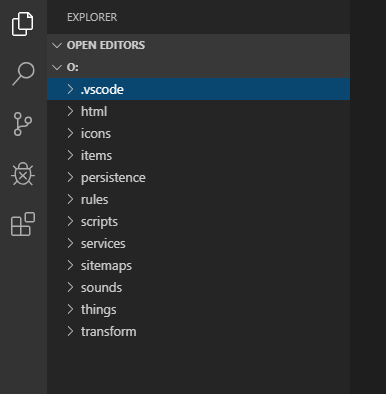
Task: Collapse the O: workspace root
Action: coord(57,67)
